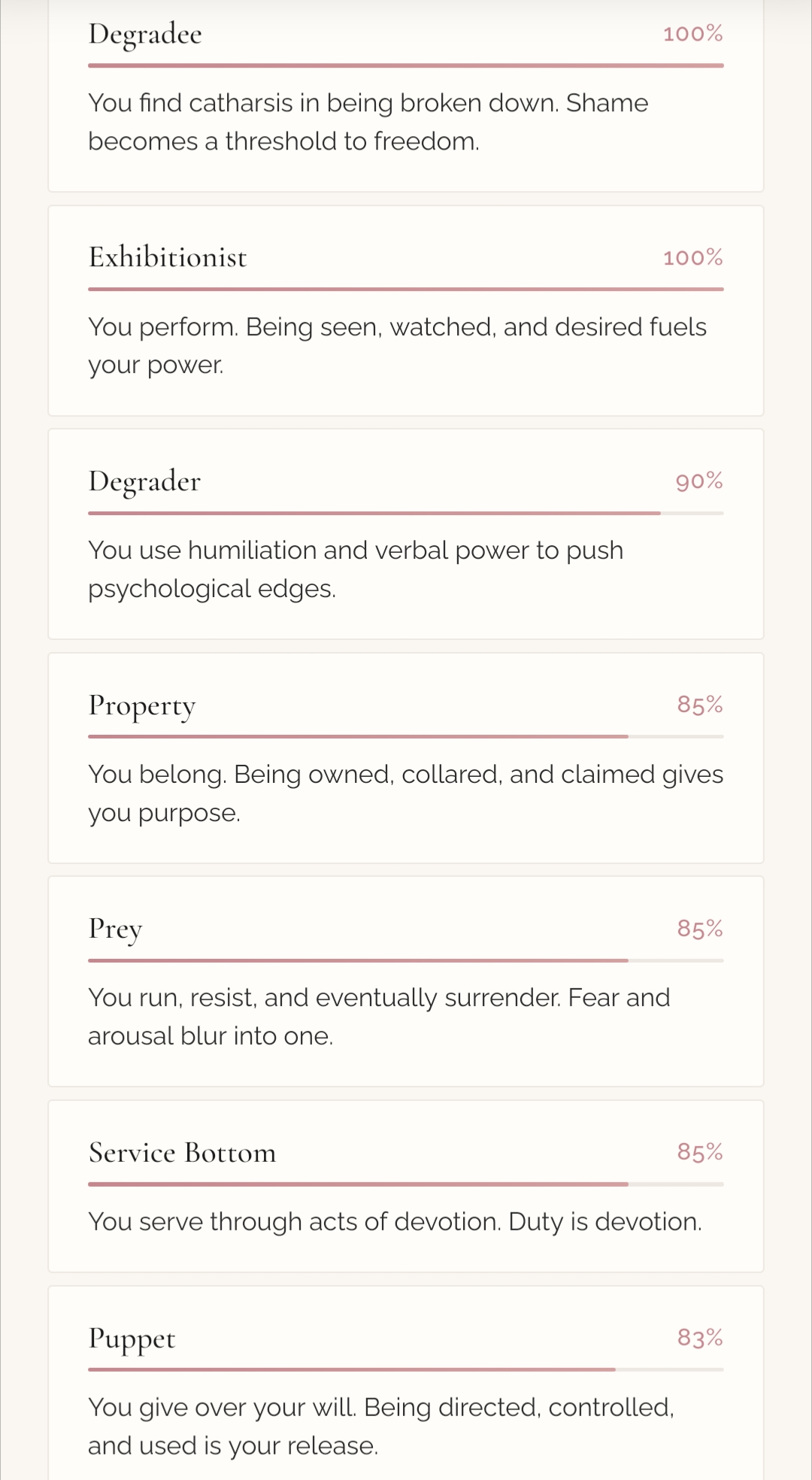Open the Puppet result heading
812x1480 pixels.
132,1339
